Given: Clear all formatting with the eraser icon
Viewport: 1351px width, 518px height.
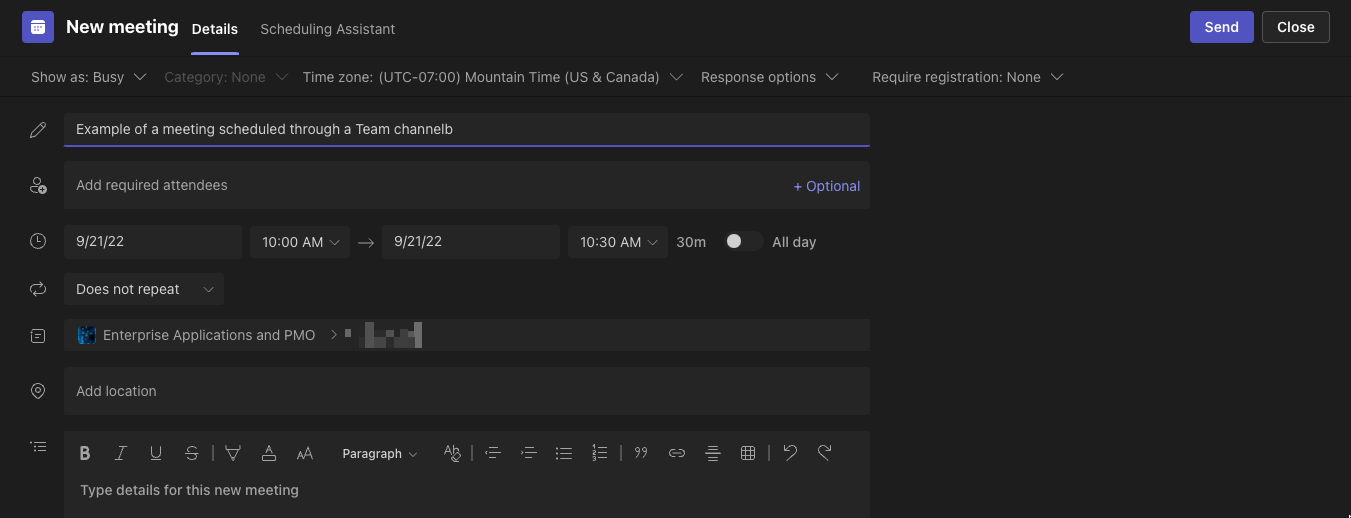Looking at the screenshot, I should click(452, 453).
